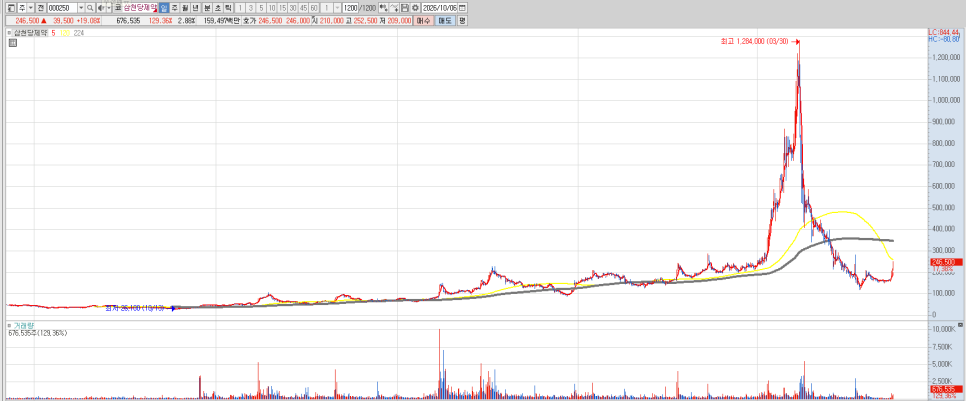Click the magnifier stock search icon
966x401 pixels.
[90, 8]
